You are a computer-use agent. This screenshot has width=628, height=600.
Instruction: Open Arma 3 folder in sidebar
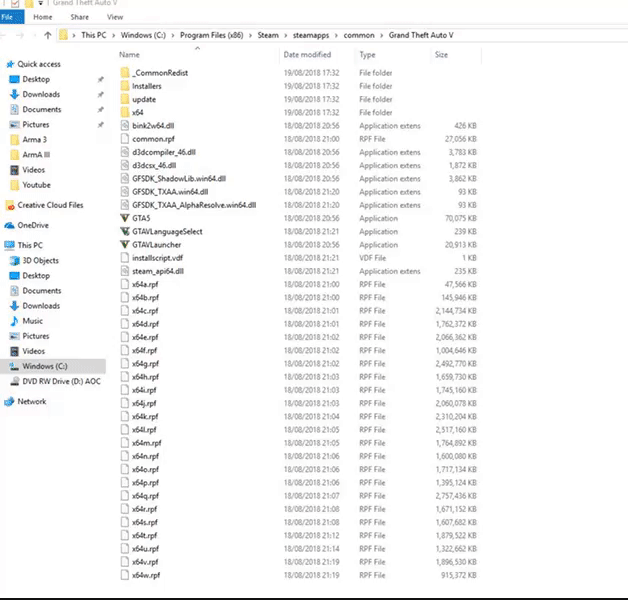(x=34, y=140)
